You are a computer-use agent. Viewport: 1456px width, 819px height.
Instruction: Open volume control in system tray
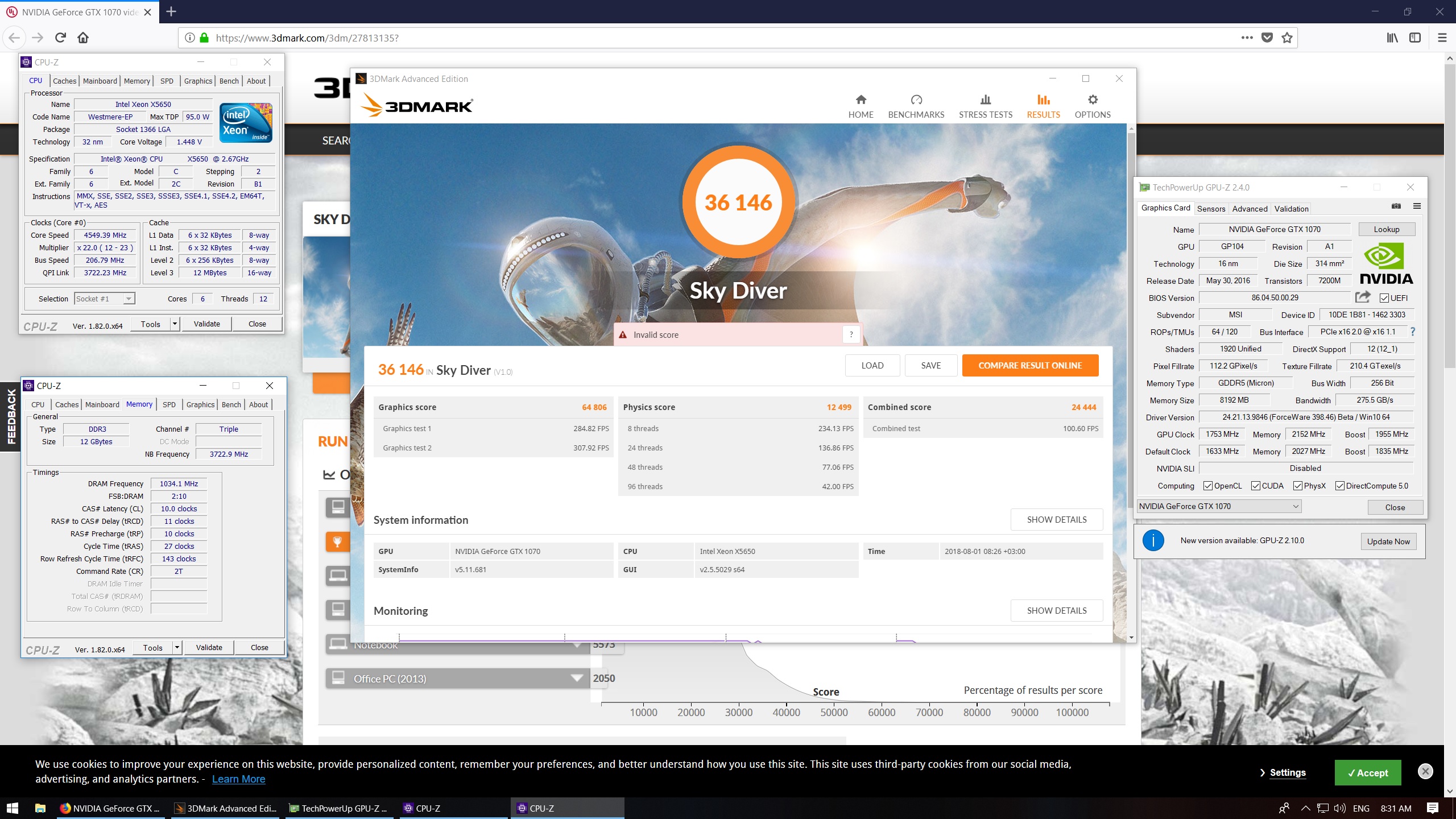click(1339, 808)
